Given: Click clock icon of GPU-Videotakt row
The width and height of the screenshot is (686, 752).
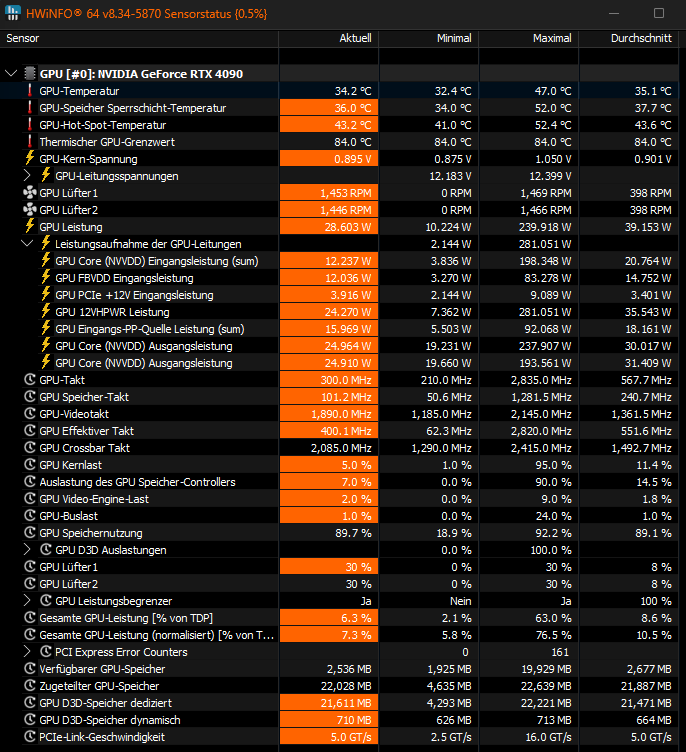Looking at the screenshot, I should point(30,414).
